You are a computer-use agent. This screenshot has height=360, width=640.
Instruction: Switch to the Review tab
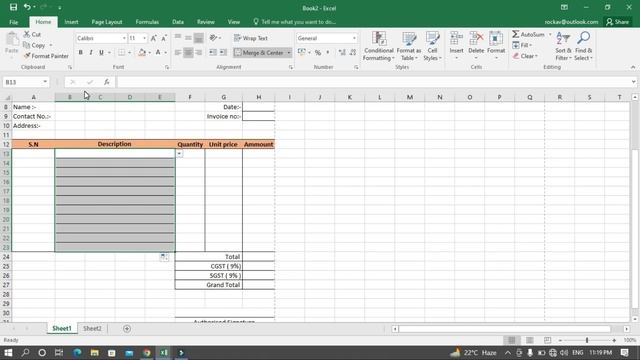pos(206,22)
